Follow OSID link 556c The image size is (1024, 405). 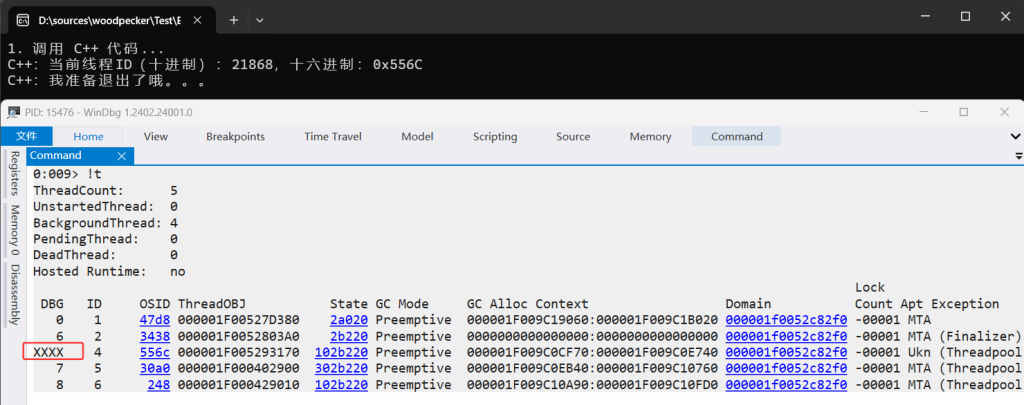154,352
